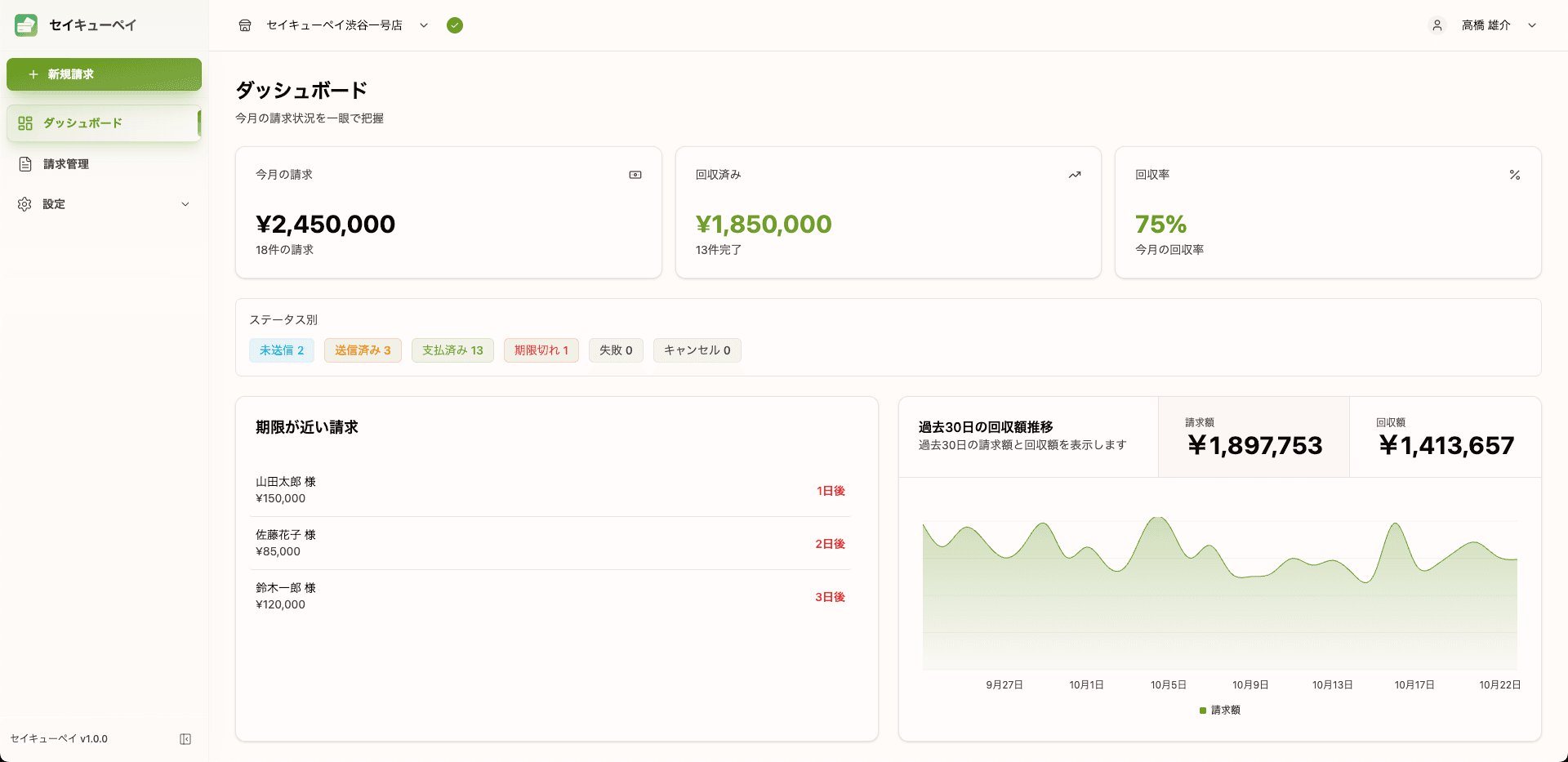Select the 請求額 ¥1,897,753 chart tab
Image resolution: width=1568 pixels, height=762 pixels.
(x=1254, y=438)
